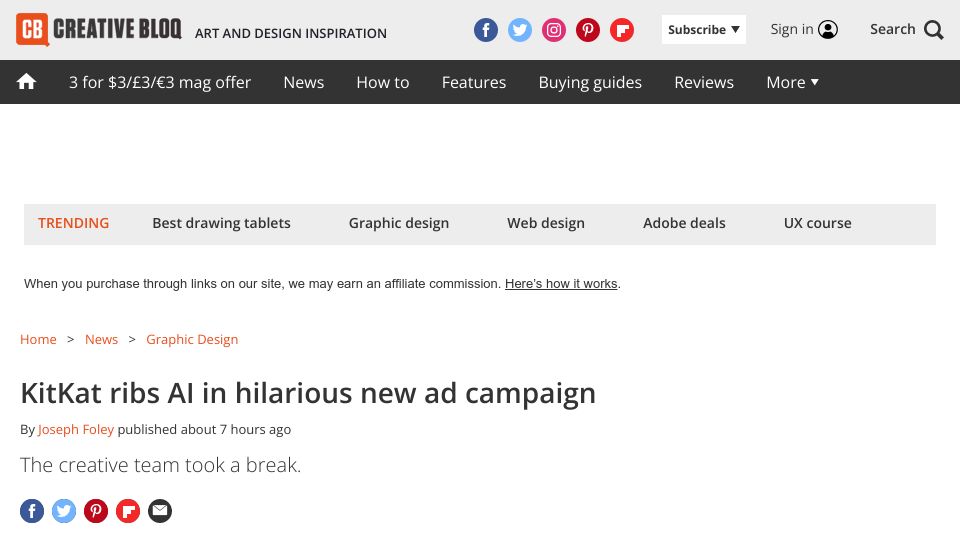Open Pinterest page from header icons
The image size is (960, 540).
(588, 30)
